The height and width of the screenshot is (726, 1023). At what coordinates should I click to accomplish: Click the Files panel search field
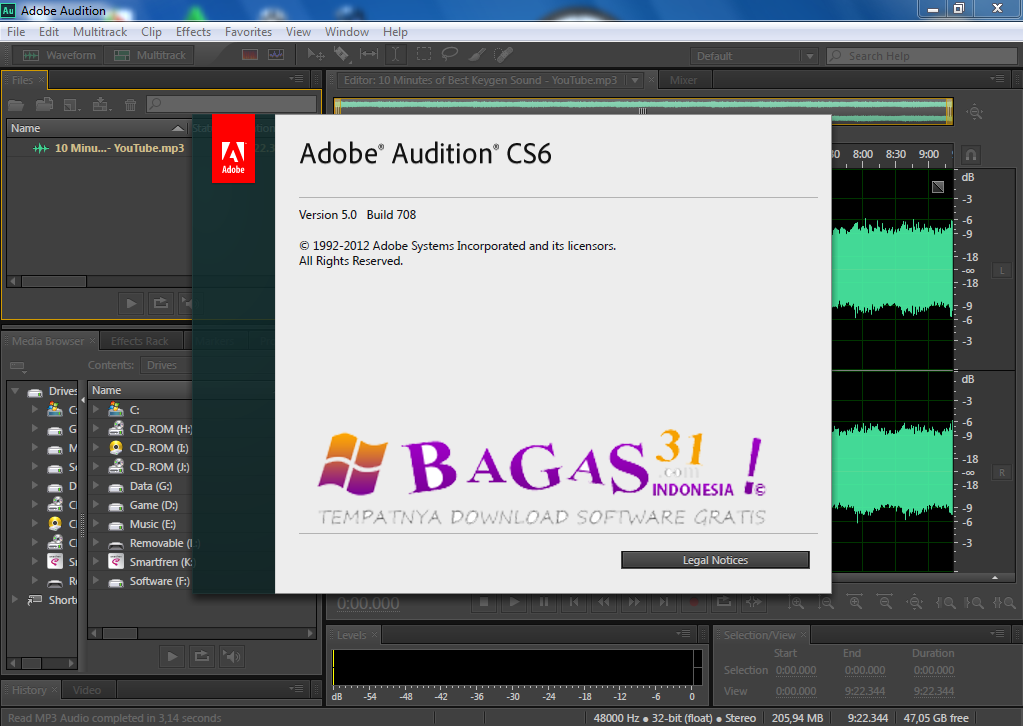tap(231, 104)
